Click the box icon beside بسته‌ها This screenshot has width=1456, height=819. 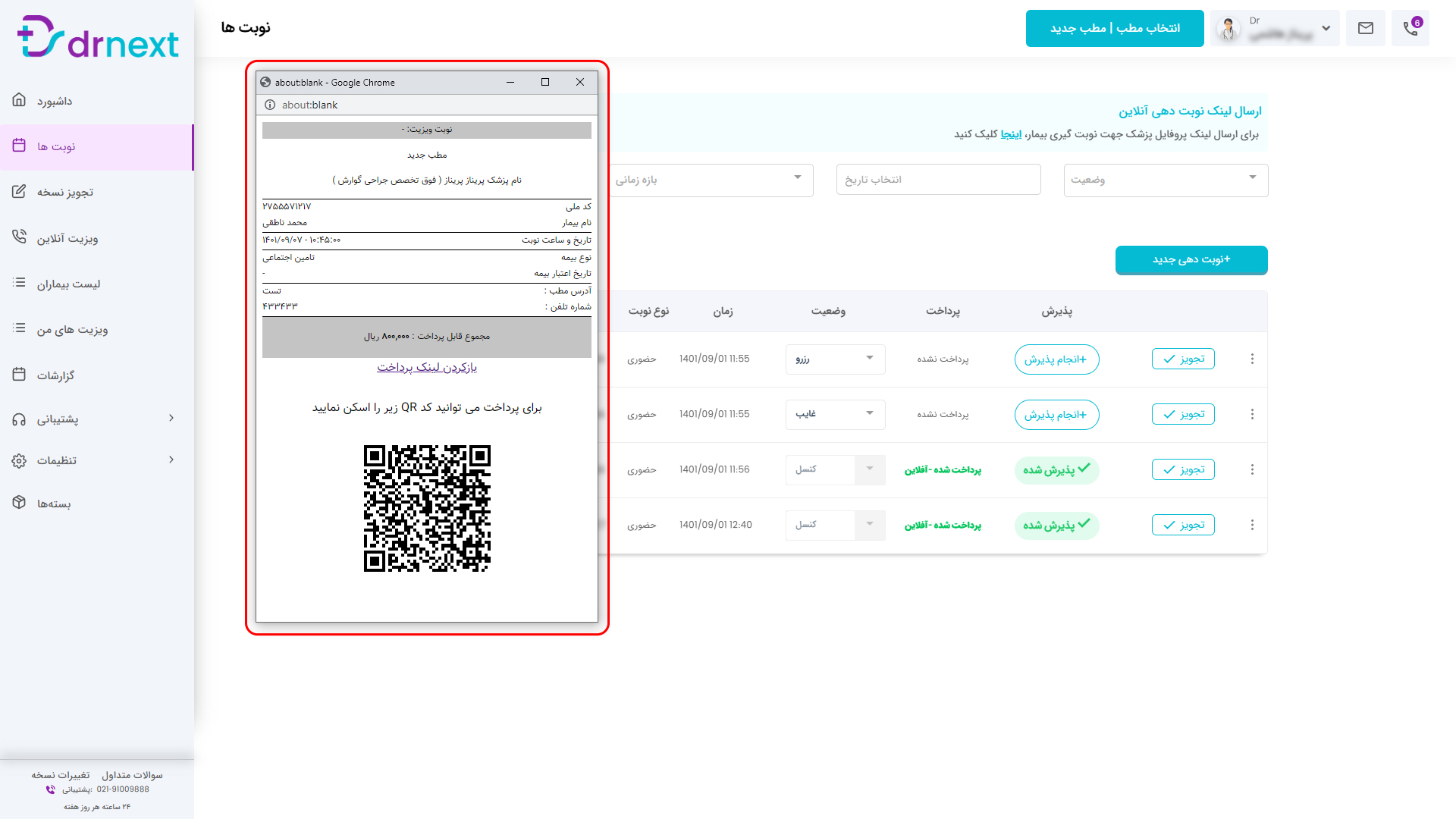19,502
